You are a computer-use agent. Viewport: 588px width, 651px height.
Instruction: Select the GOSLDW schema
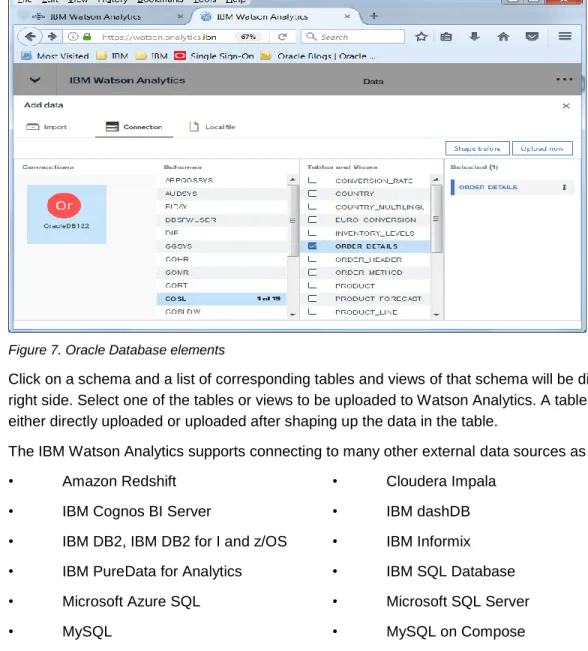222,312
